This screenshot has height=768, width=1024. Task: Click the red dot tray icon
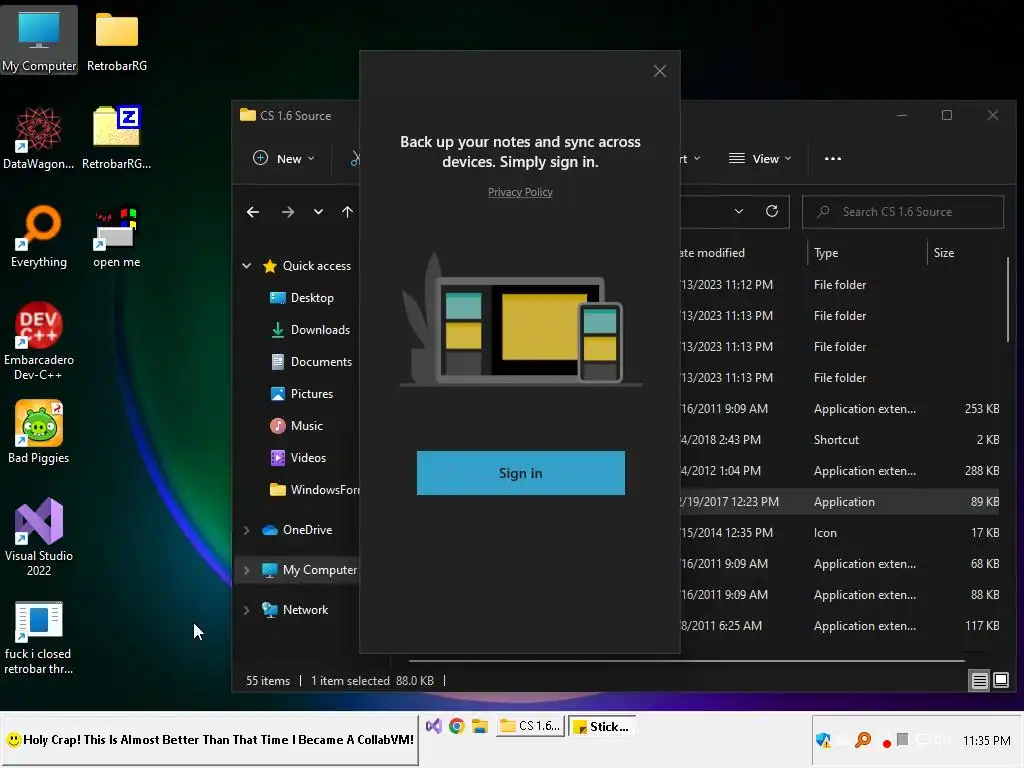(886, 743)
